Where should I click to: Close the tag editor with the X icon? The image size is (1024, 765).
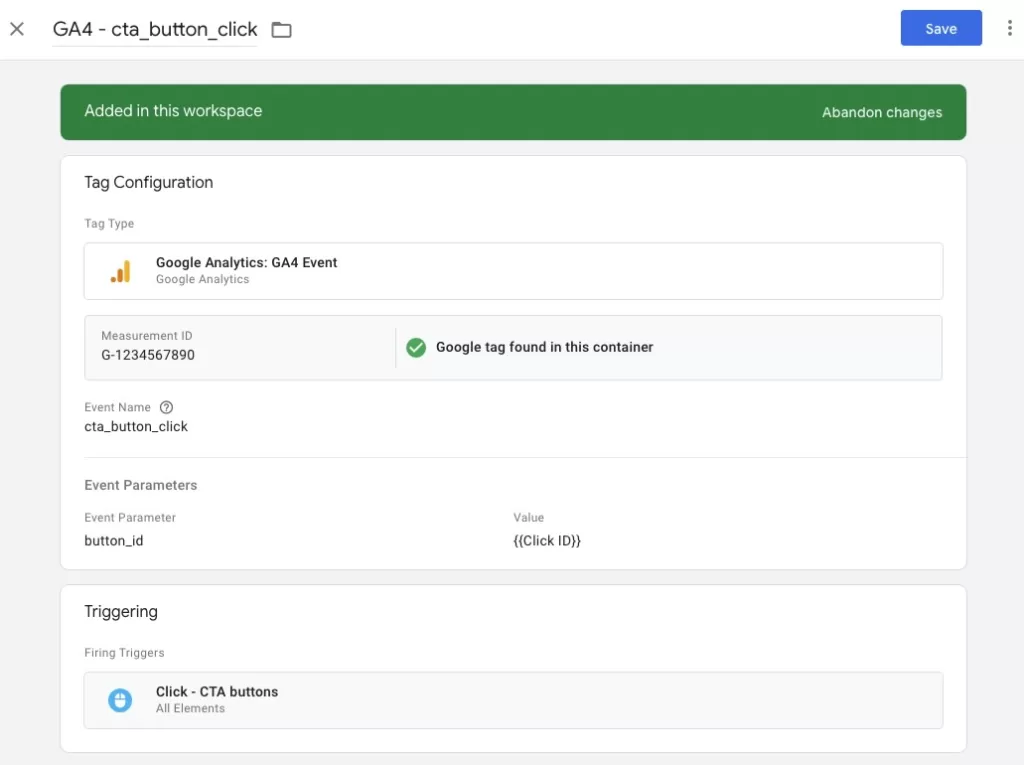coord(17,29)
